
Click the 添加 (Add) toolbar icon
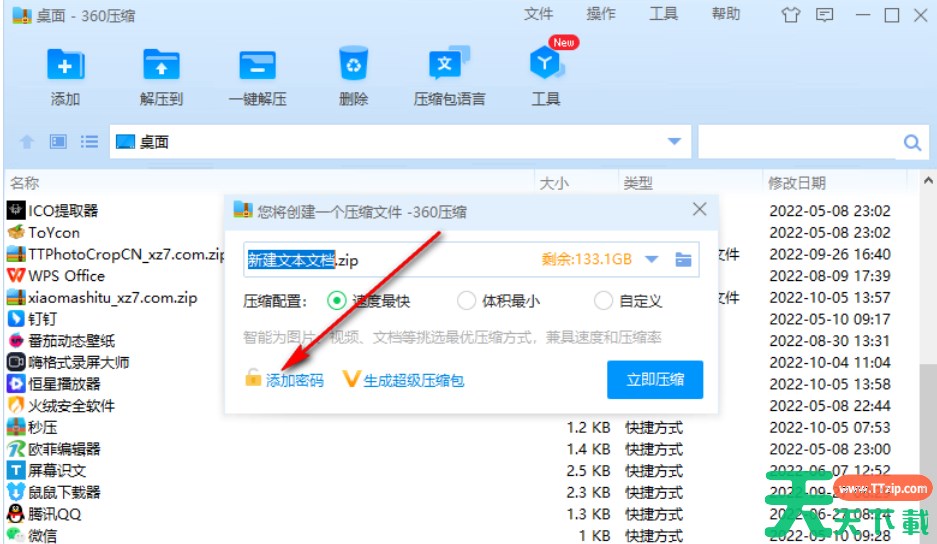[x=66, y=66]
